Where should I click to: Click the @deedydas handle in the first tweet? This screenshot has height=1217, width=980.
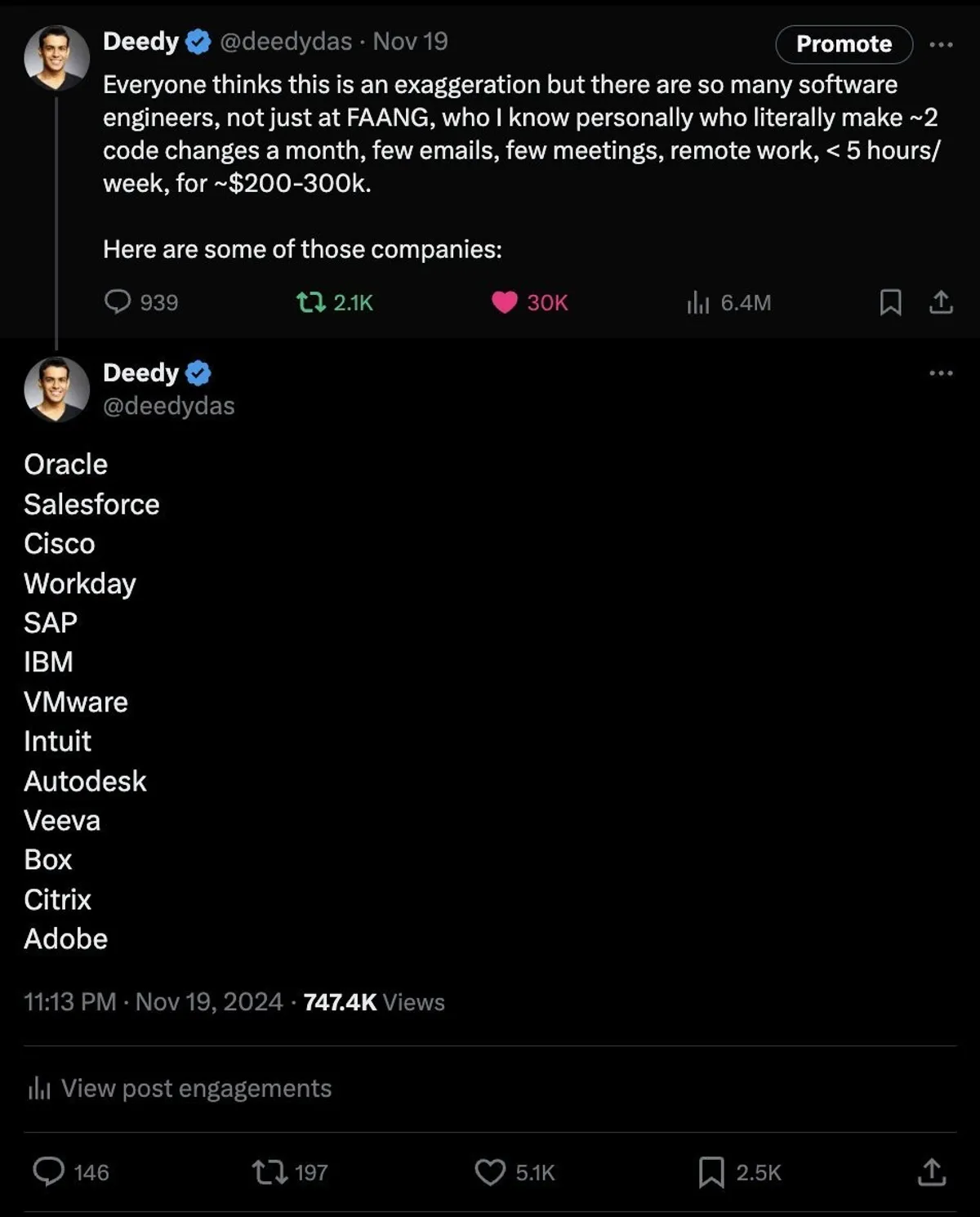point(286,42)
